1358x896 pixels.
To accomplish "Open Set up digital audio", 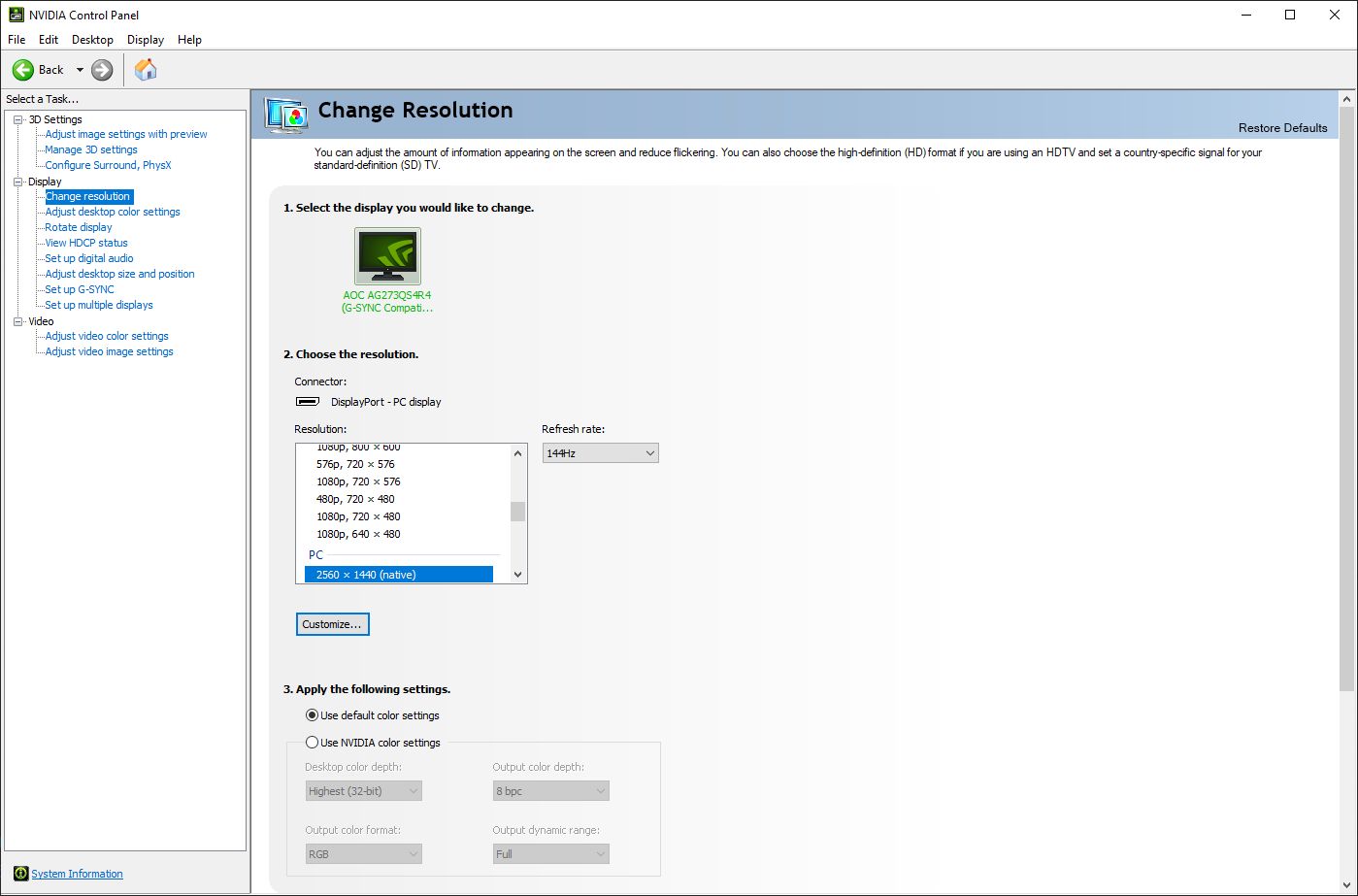I will coord(89,258).
